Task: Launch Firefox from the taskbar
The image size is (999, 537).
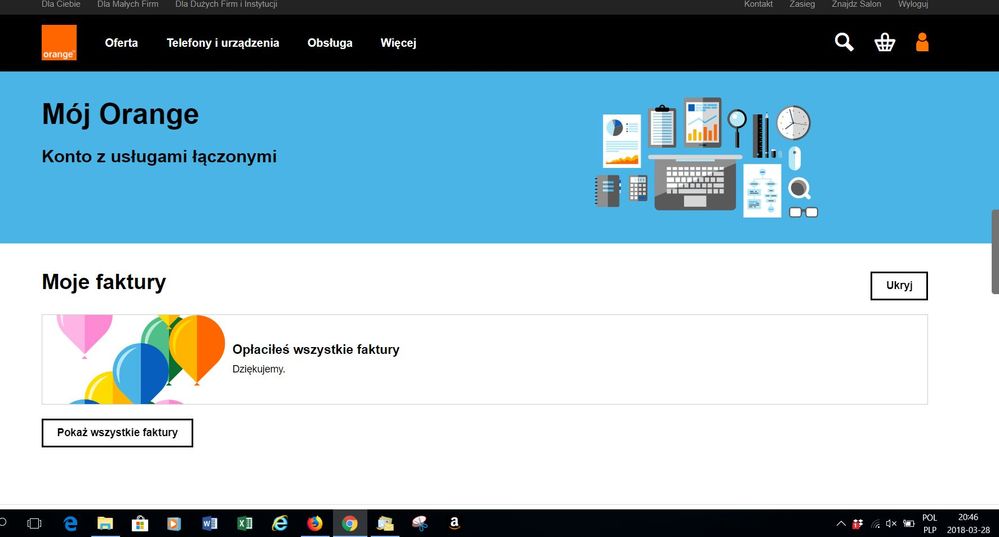Action: [x=315, y=523]
